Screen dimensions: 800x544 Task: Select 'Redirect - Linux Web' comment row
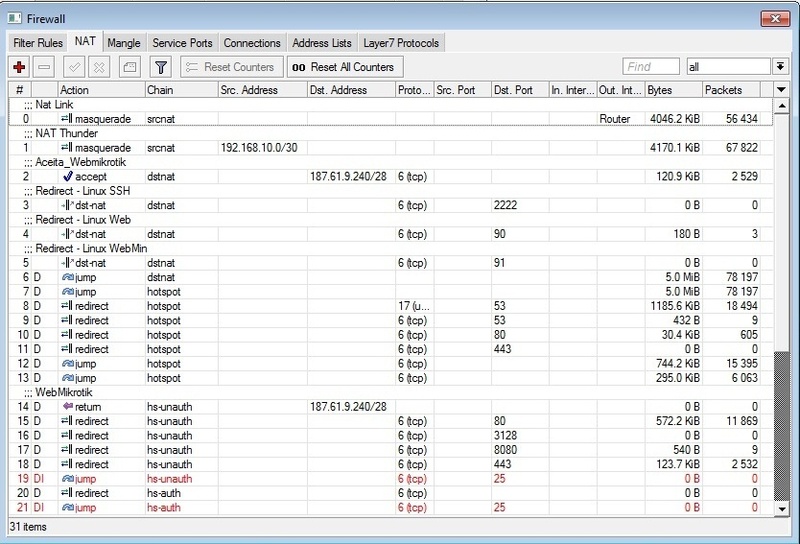(391, 219)
